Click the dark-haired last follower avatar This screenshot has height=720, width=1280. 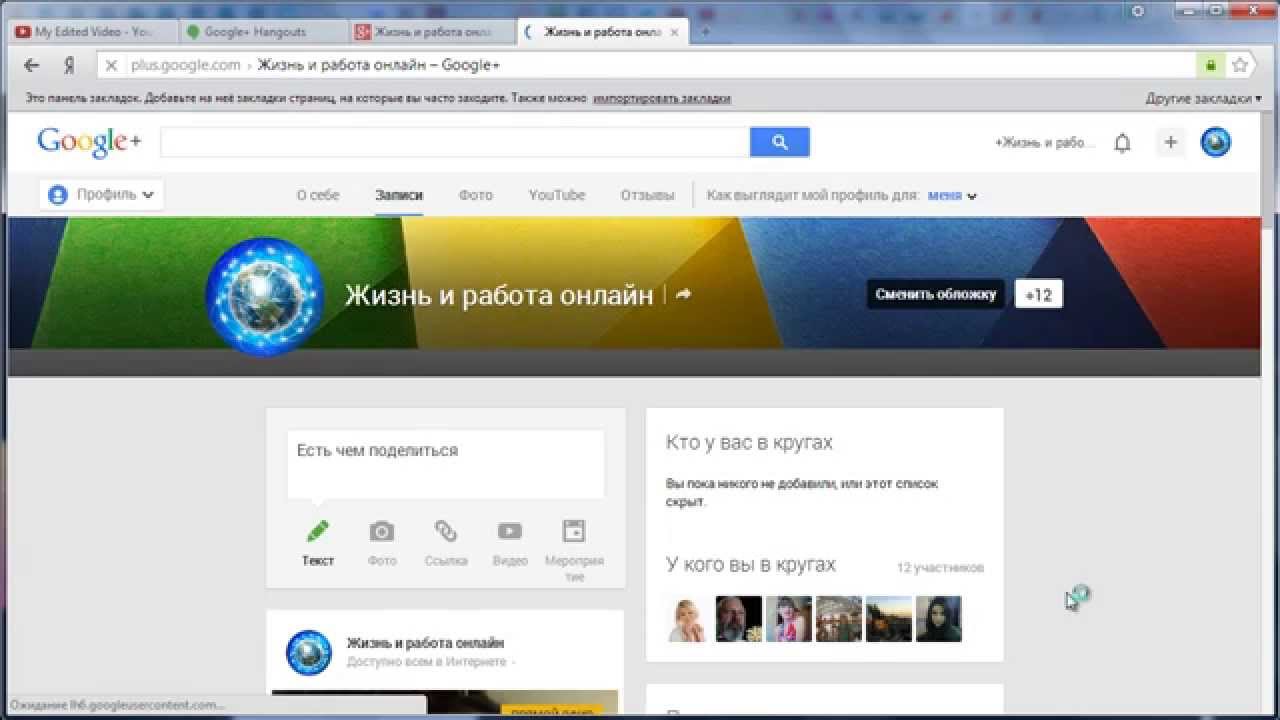[x=939, y=619]
